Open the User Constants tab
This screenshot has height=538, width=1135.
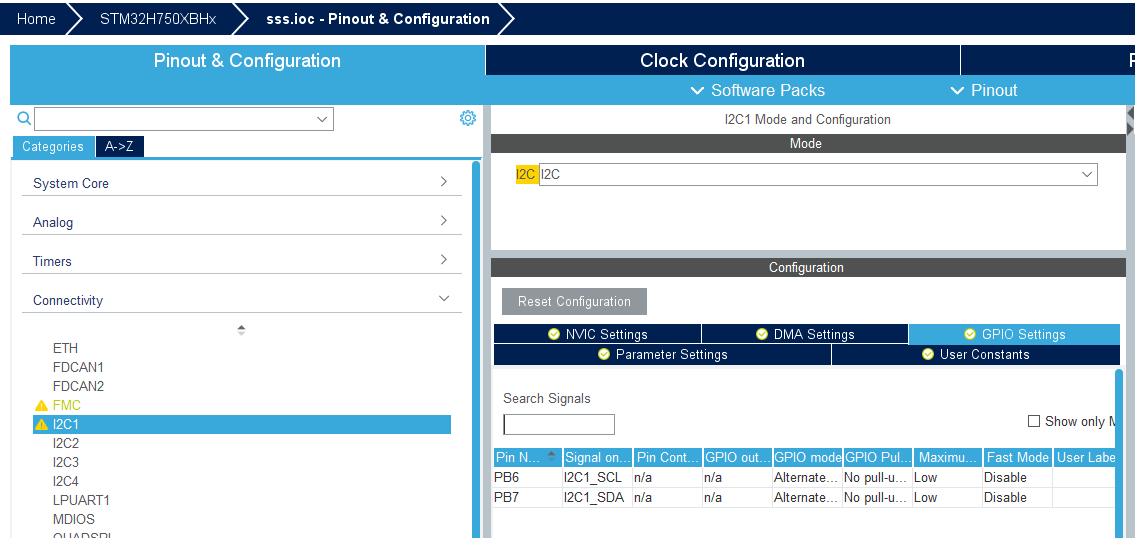click(976, 354)
